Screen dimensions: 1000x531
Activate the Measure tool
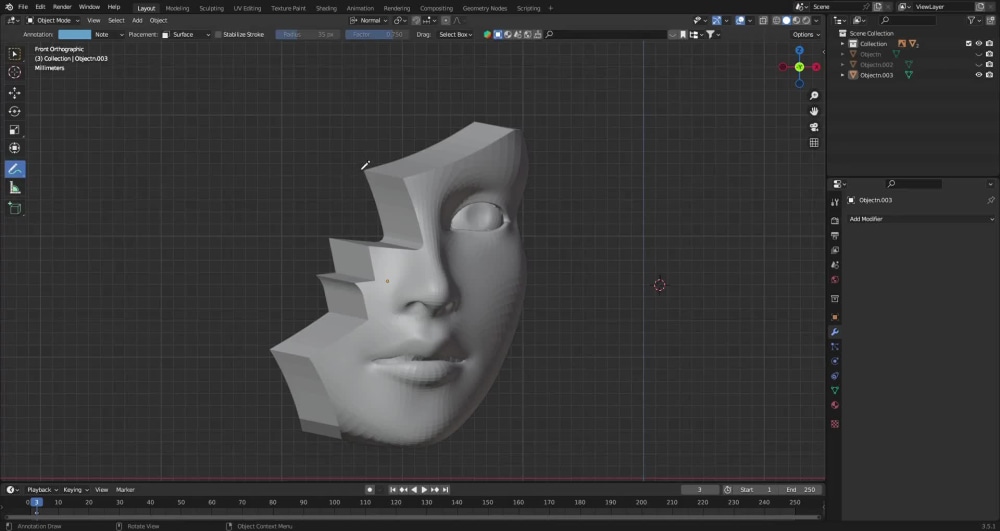[15, 188]
